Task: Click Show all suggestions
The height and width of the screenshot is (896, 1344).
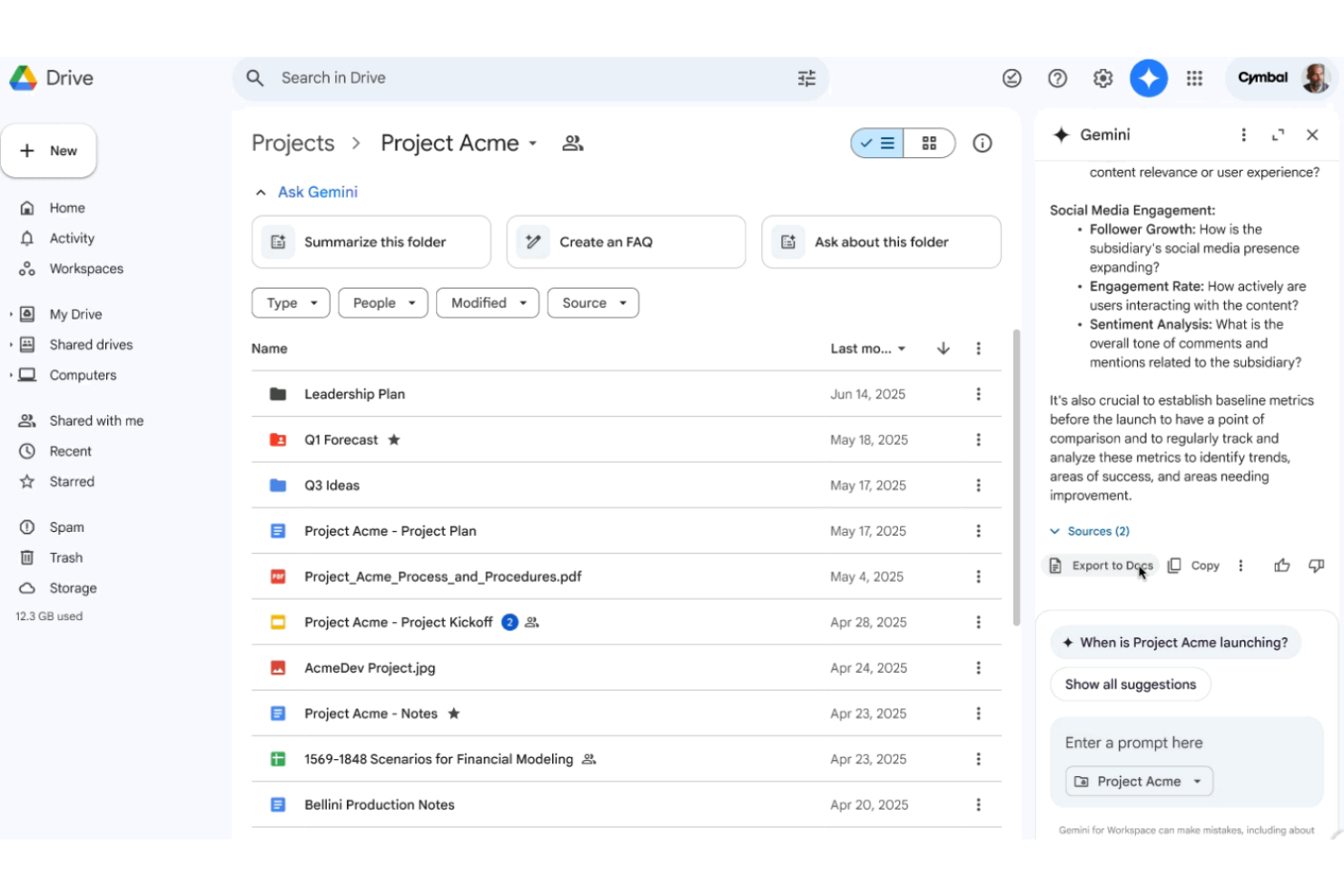Action: tap(1131, 684)
